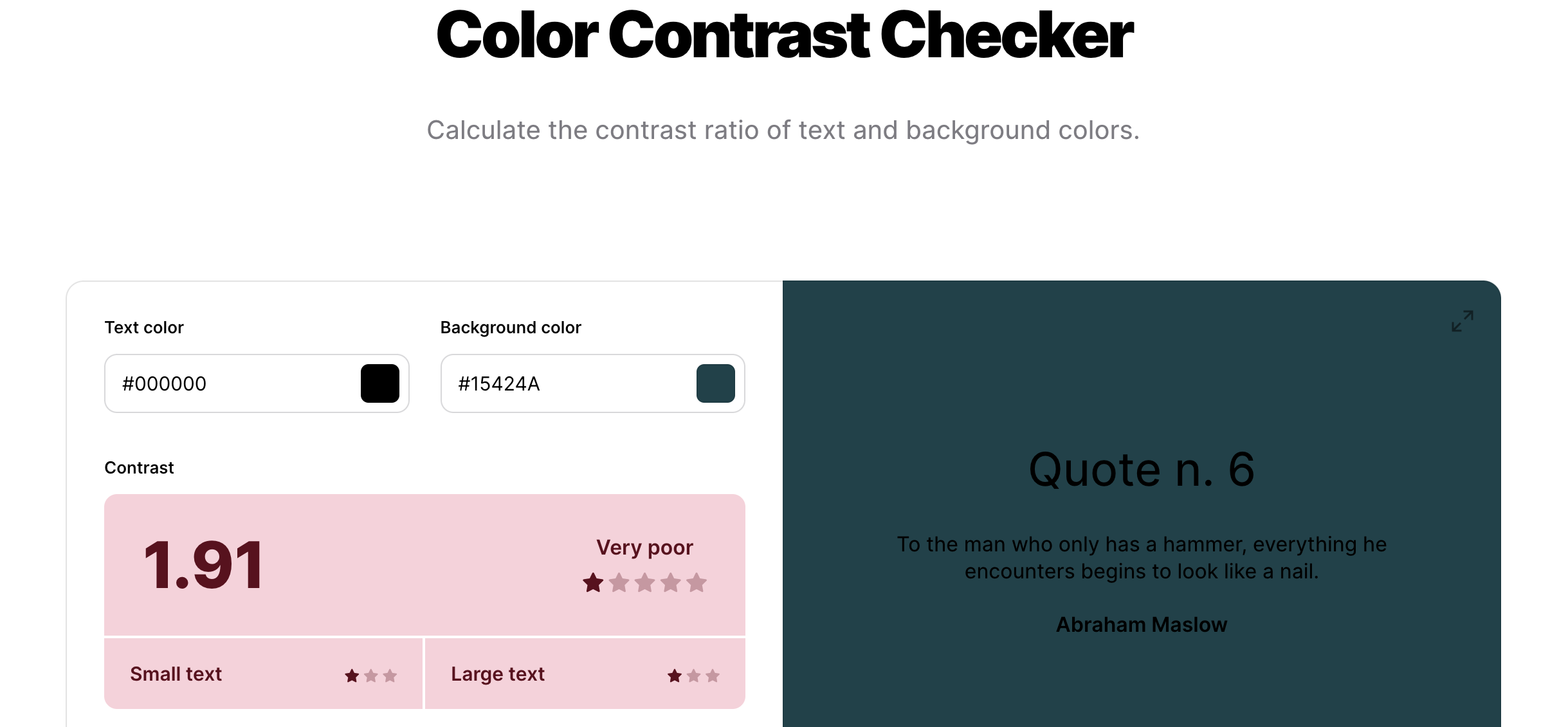Click the #000000 text color field
Image resolution: width=1568 pixels, height=727 pixels.
[x=257, y=383]
